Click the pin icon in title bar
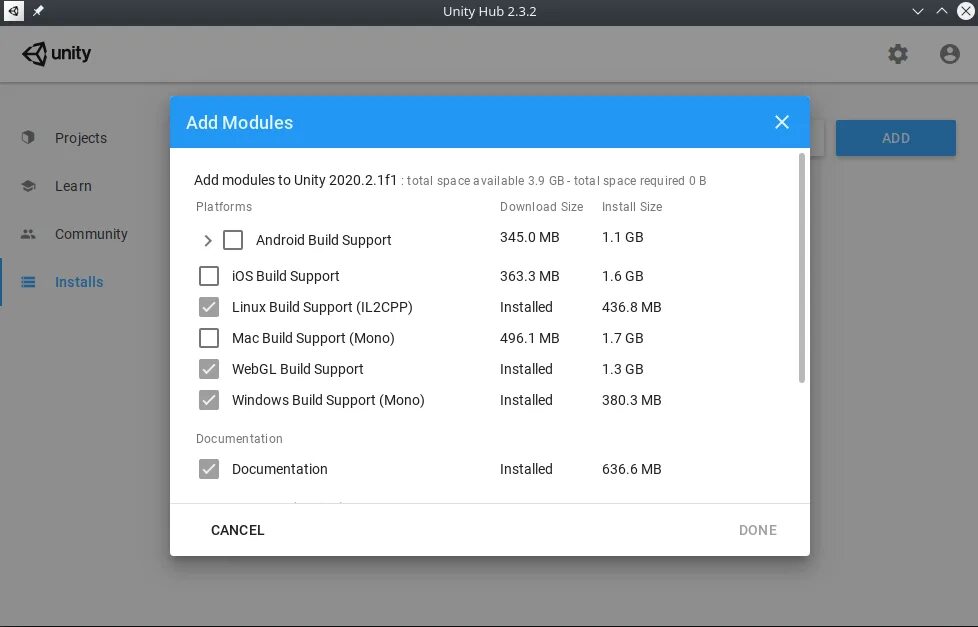 (x=38, y=11)
